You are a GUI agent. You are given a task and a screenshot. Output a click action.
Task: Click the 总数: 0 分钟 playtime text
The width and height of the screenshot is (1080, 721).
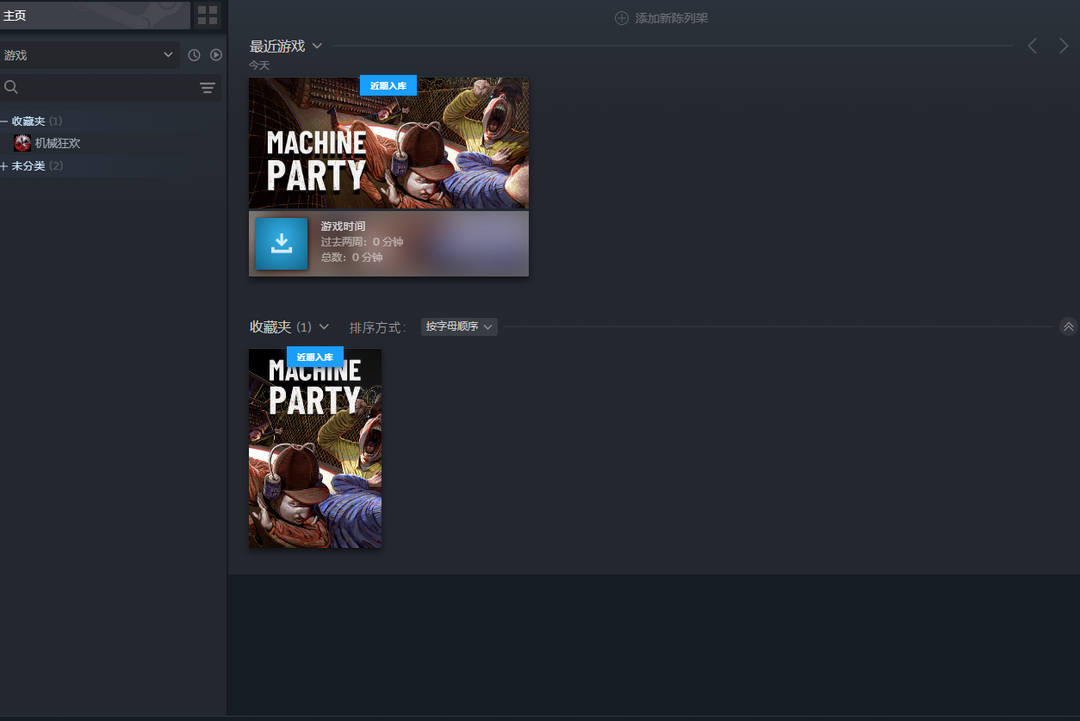point(351,258)
